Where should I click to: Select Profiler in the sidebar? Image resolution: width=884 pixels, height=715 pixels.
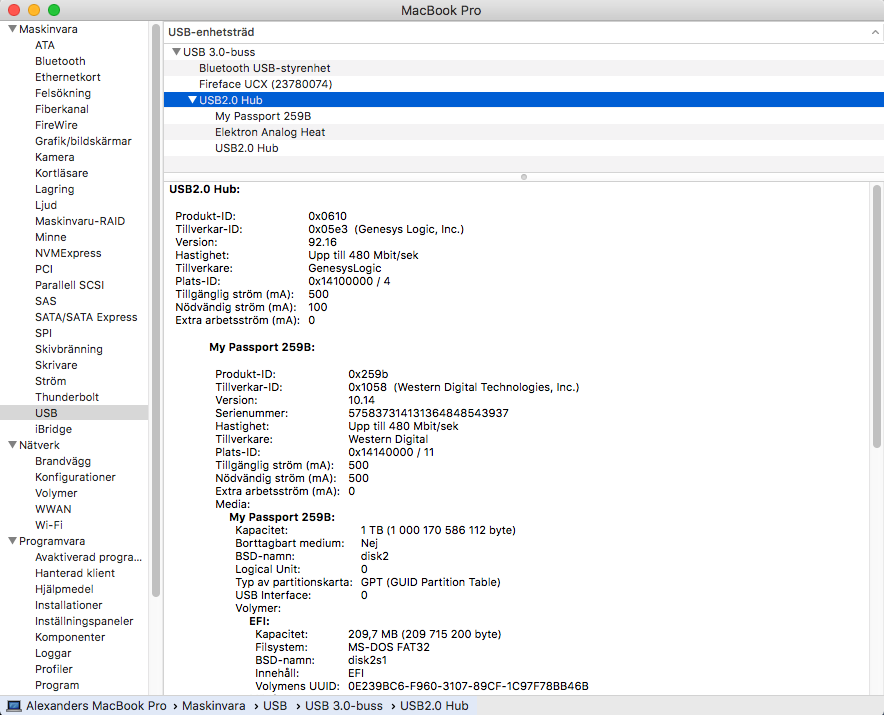coord(54,669)
